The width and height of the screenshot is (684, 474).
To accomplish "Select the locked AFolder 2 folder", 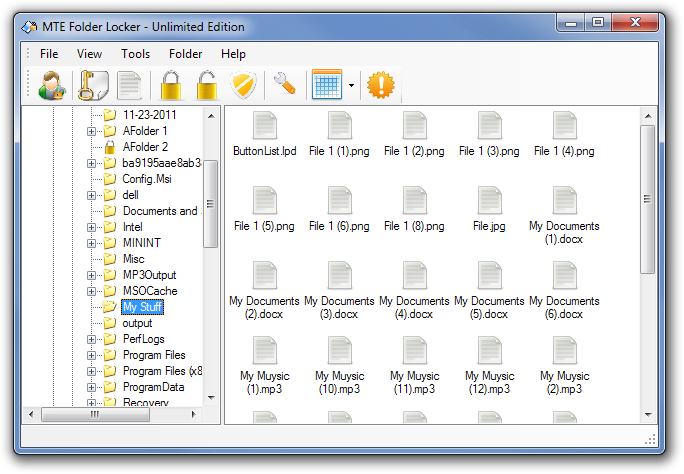I will pyautogui.click(x=145, y=147).
